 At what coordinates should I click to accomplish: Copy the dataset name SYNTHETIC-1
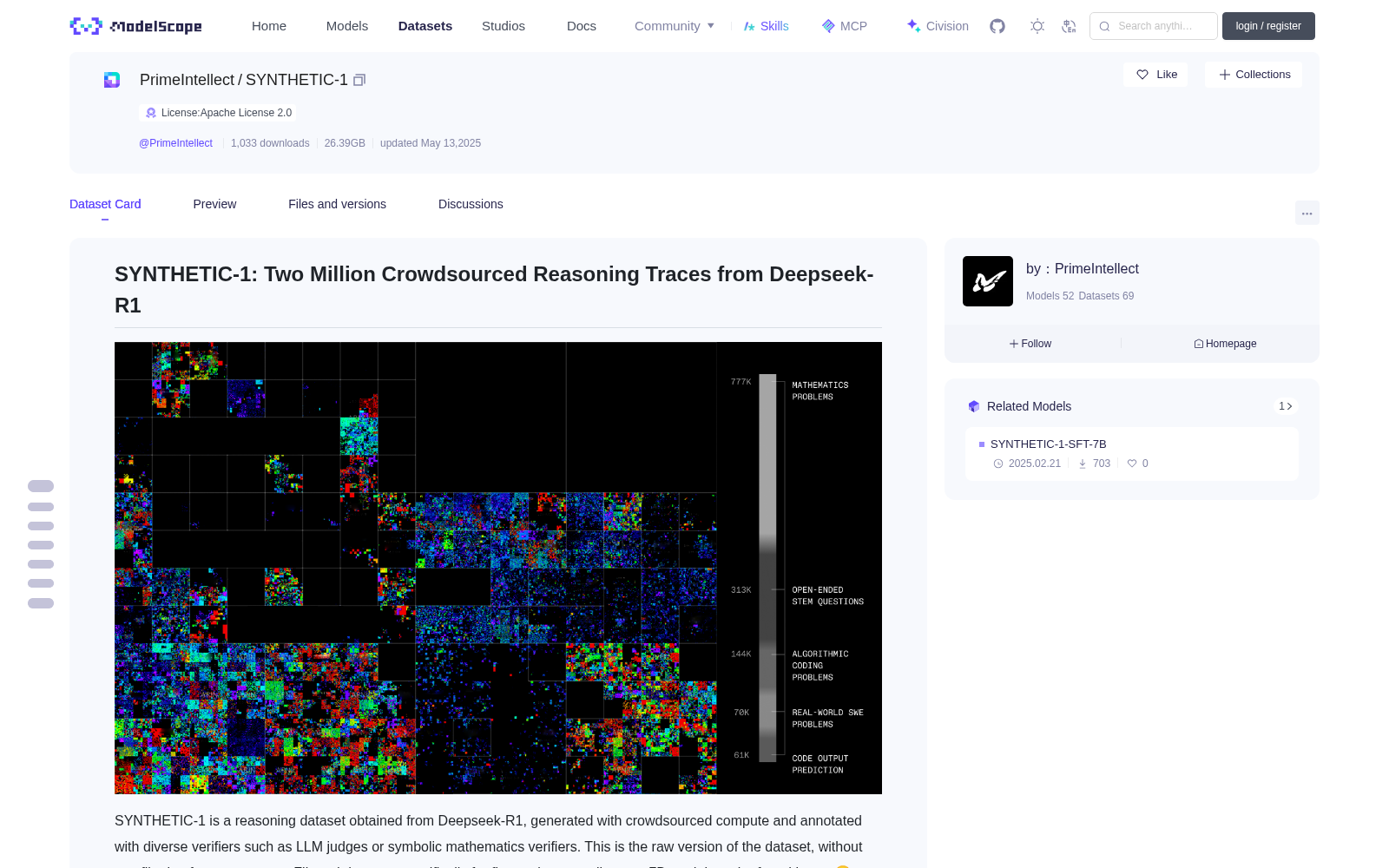tap(359, 80)
